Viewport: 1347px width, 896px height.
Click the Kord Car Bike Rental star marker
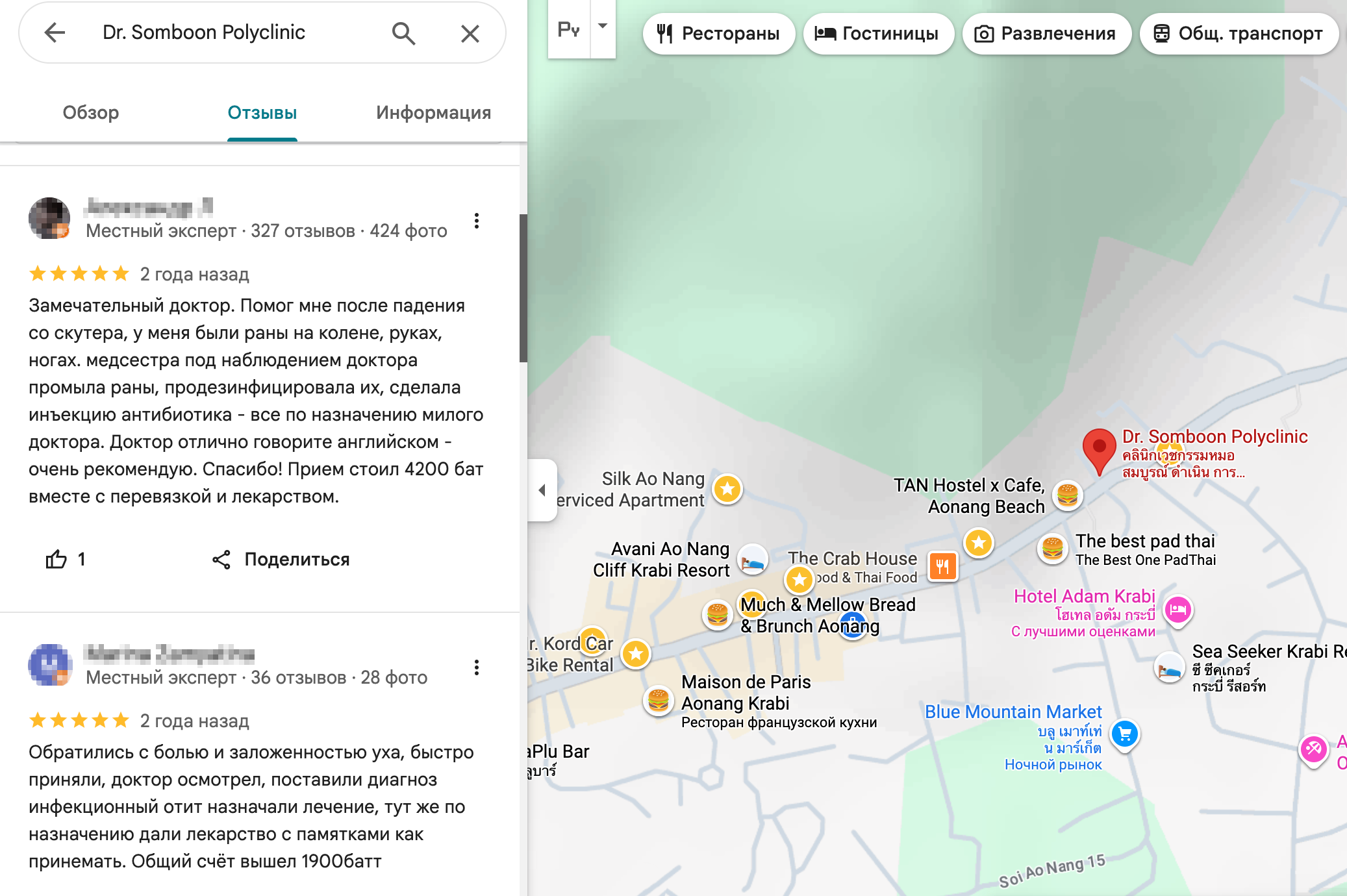point(636,654)
